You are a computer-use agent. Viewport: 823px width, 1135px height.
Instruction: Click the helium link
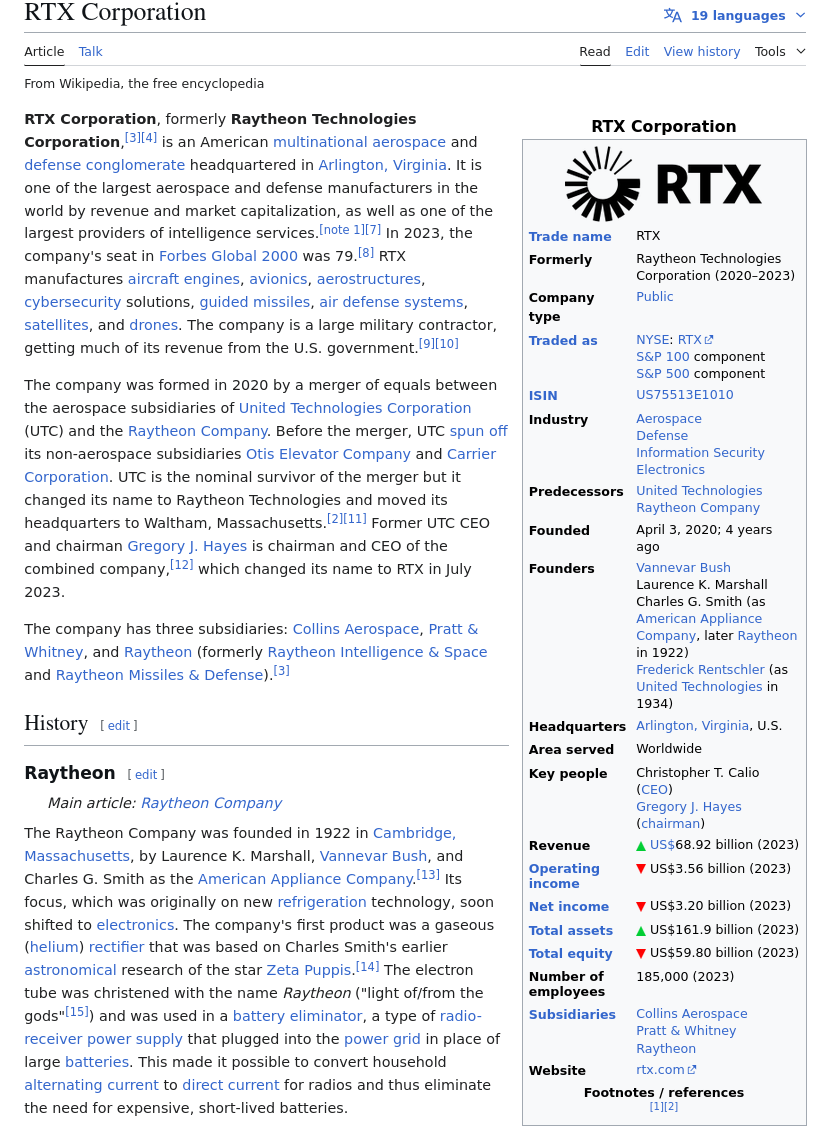pos(54,947)
